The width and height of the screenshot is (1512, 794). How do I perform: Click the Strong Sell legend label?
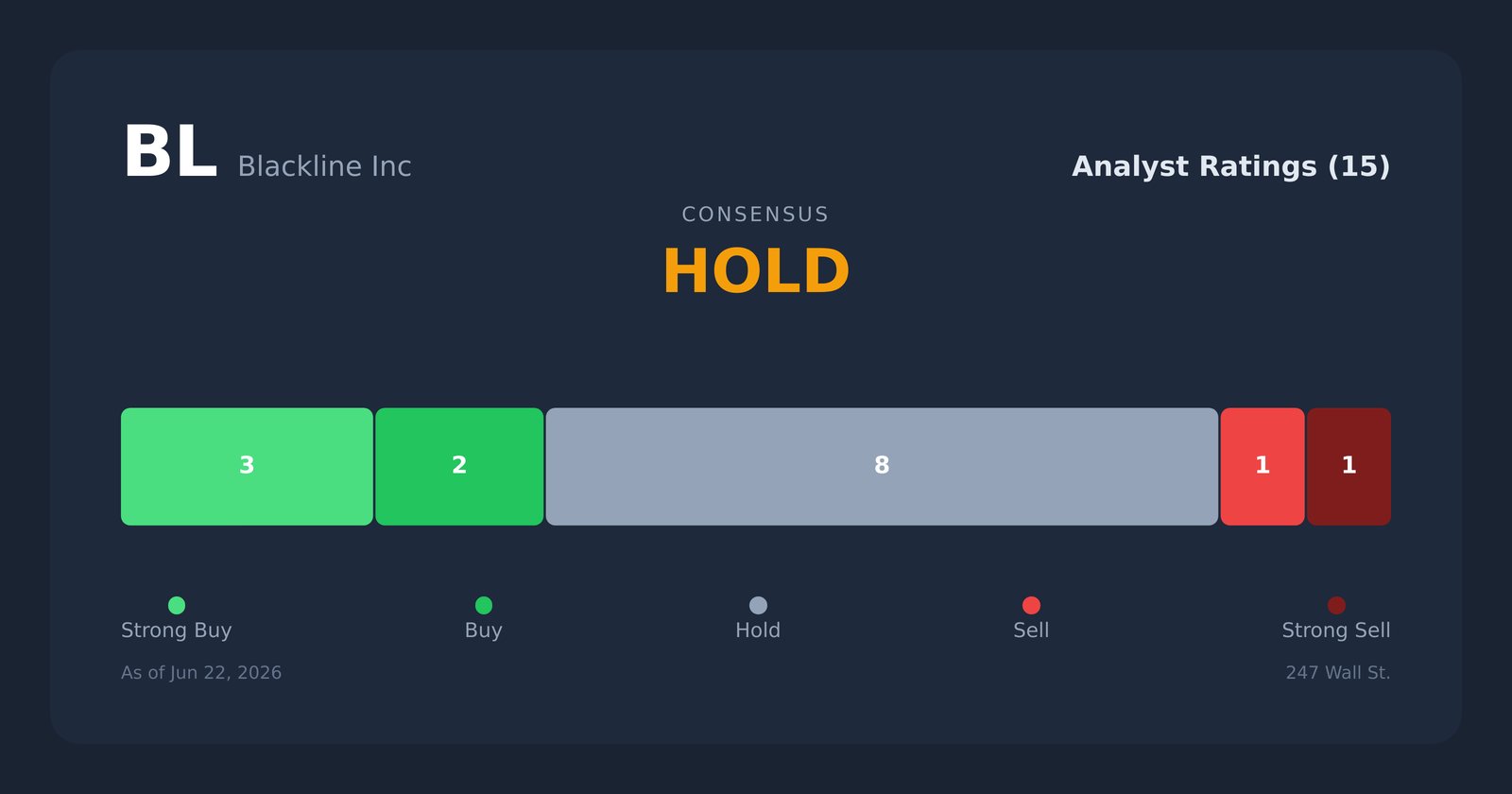pos(1336,630)
